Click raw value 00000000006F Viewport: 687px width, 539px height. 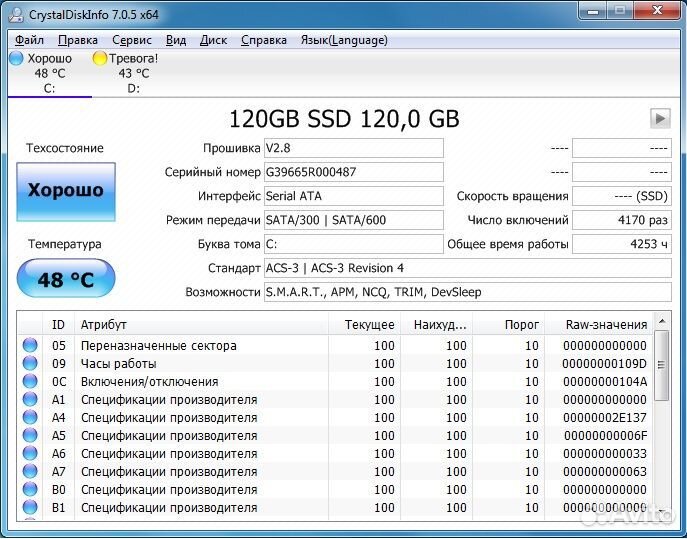point(606,436)
